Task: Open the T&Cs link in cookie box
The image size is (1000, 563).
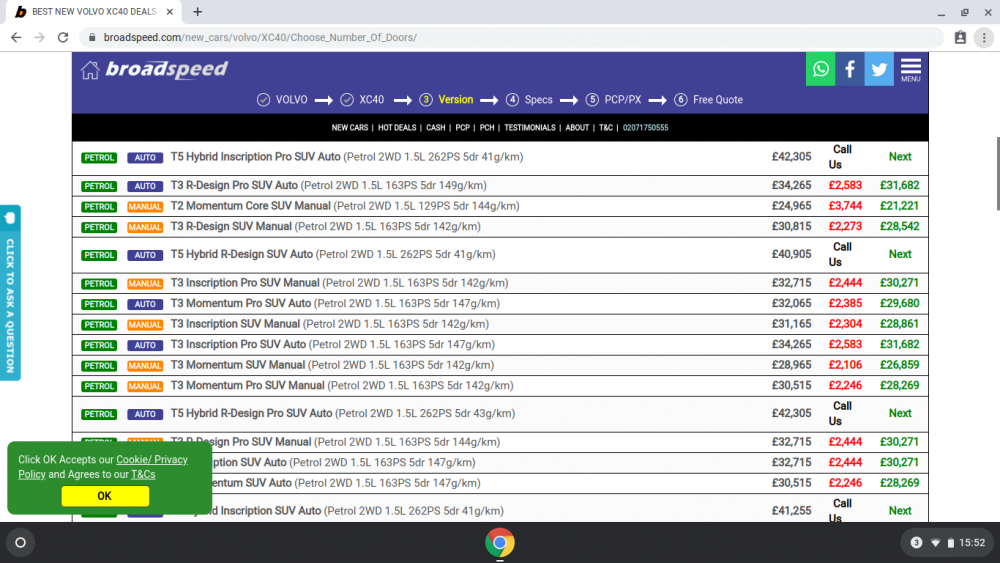Action: 143,474
